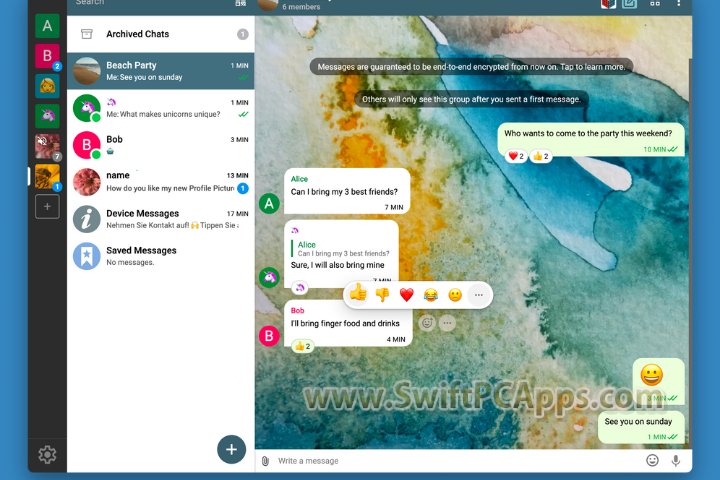
Task: Click the unread badge on name chat
Action: click(243, 188)
